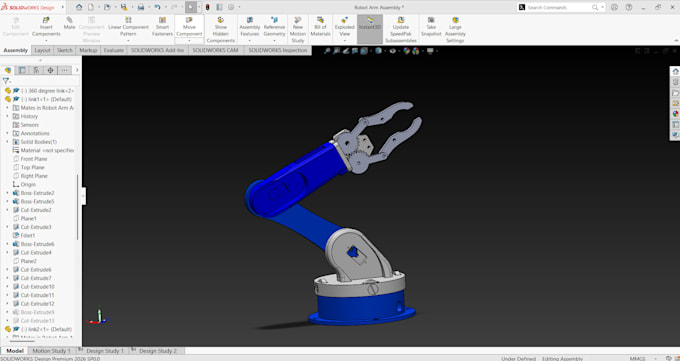Image resolution: width=680 pixels, height=361 pixels.
Task: Open Reference Geometry dropdown arrow
Action: coord(275,41)
